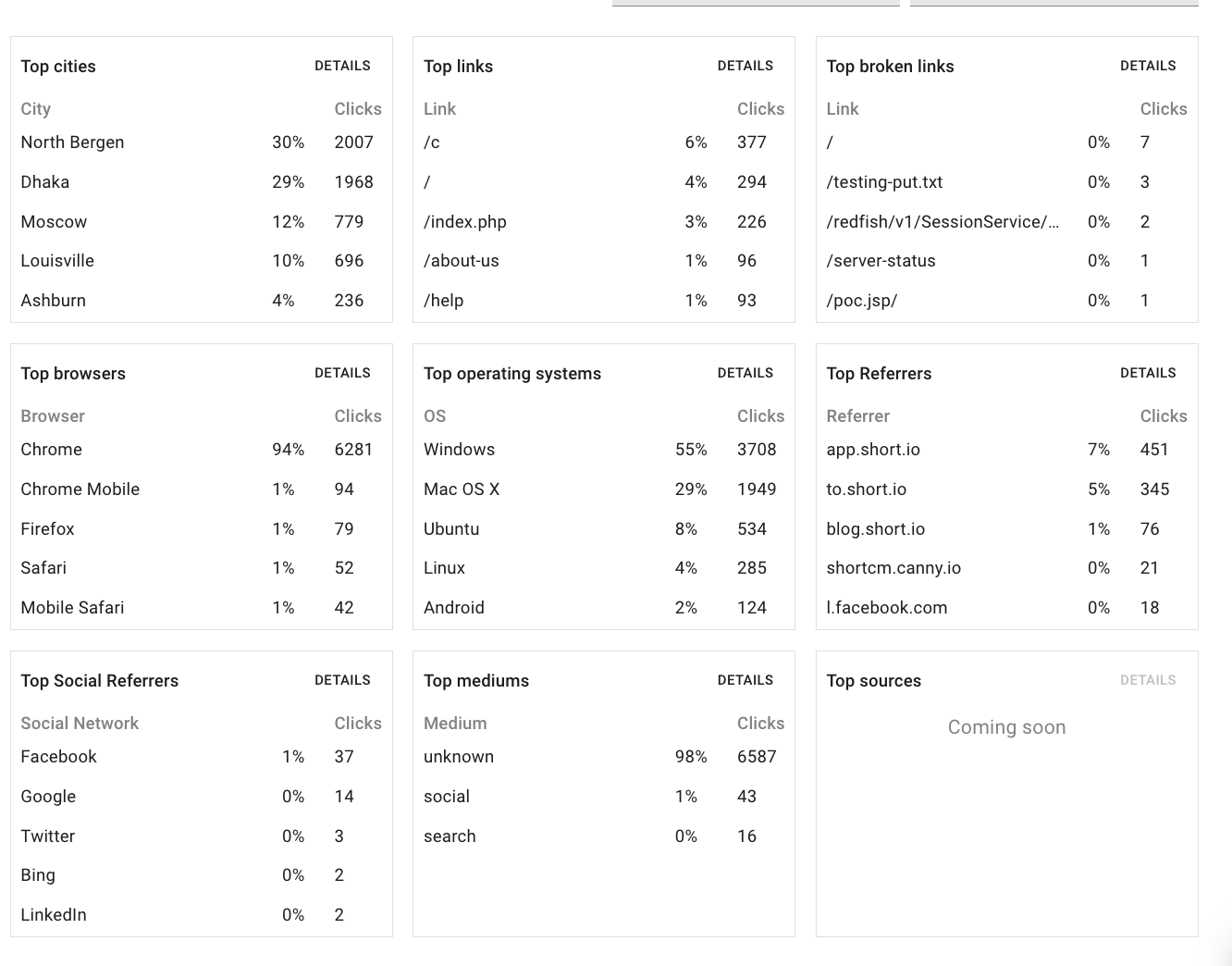Viewport: 1232px width, 966px height.
Task: Open DETAILS for Top mediums
Action: (745, 680)
